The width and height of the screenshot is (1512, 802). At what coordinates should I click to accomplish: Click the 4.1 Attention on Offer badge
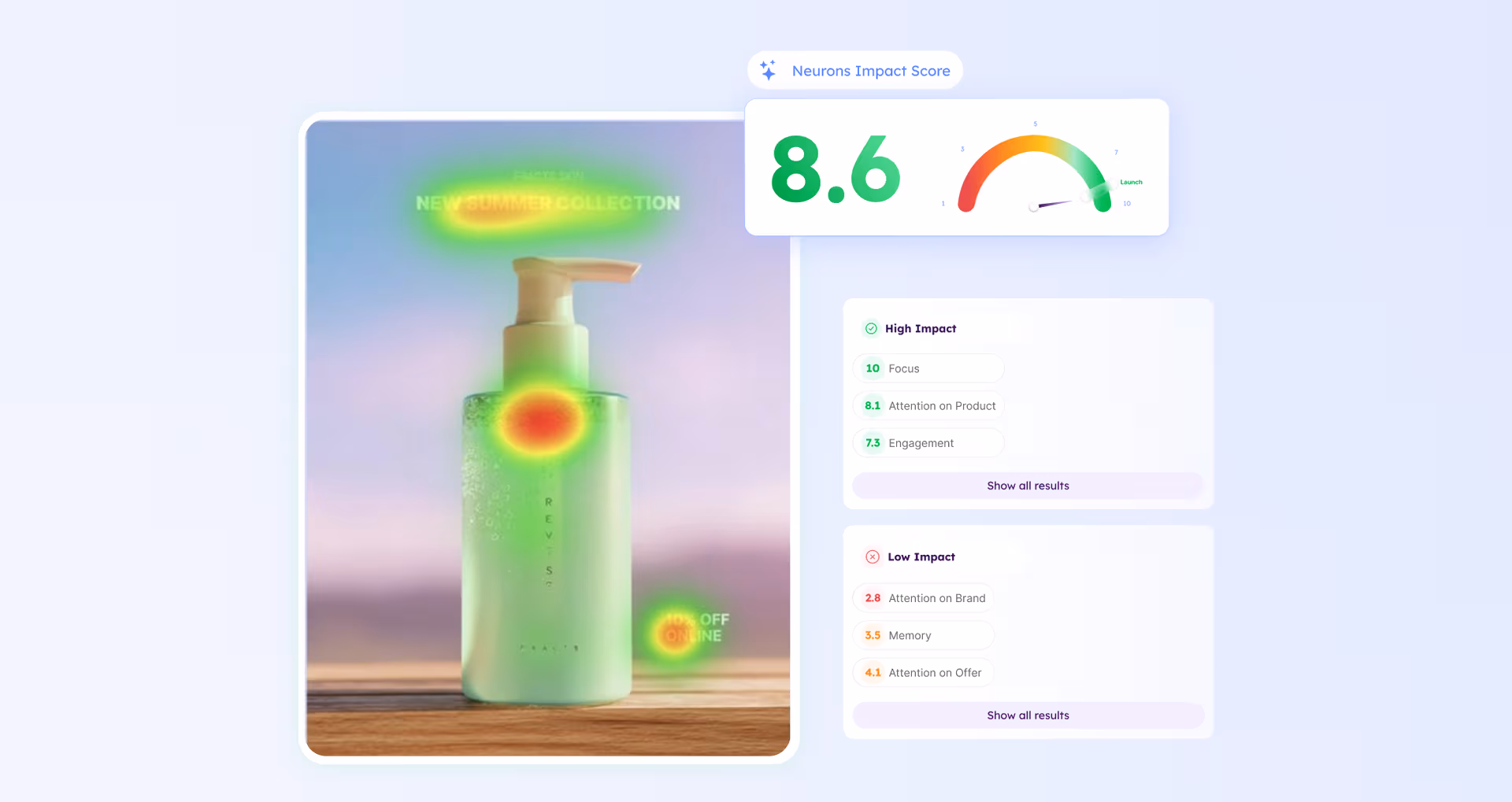(x=873, y=673)
